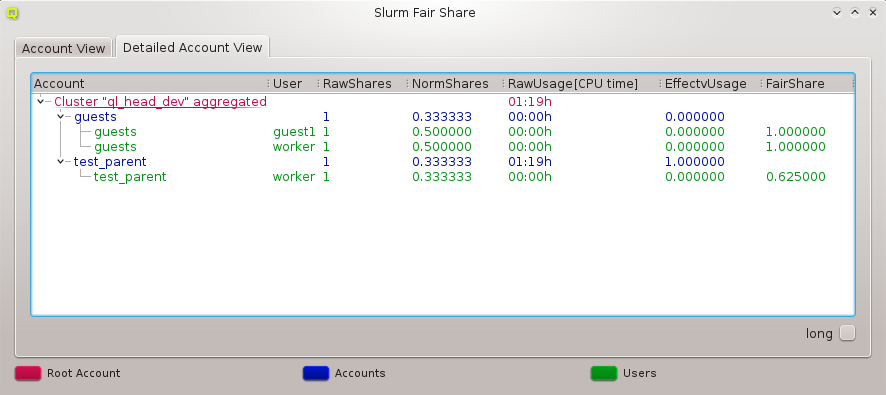Click the NormShares column header
886x395 pixels.
(x=456, y=84)
